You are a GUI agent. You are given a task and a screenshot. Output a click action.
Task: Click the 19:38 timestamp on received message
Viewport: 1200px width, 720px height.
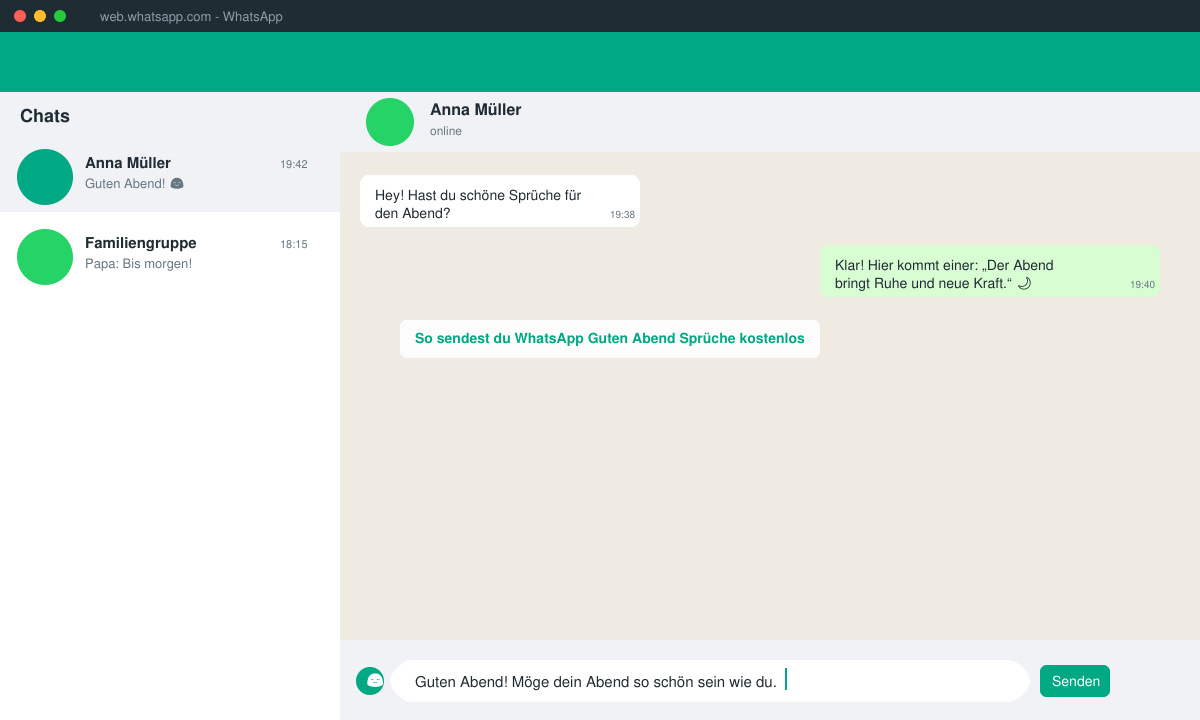pyautogui.click(x=623, y=215)
